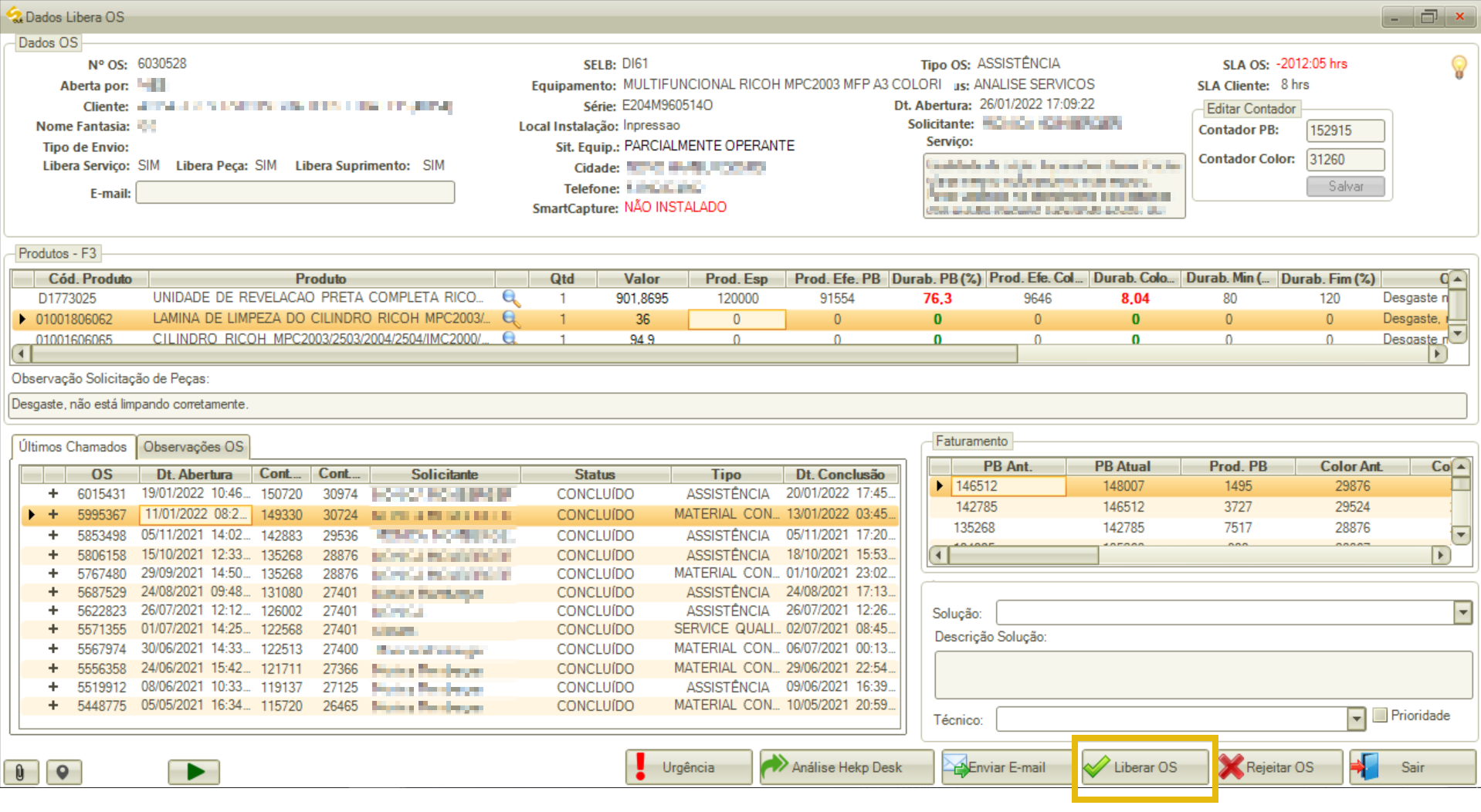Click the PB Atual column header
This screenshot has height=812, width=1481.
tap(1123, 466)
